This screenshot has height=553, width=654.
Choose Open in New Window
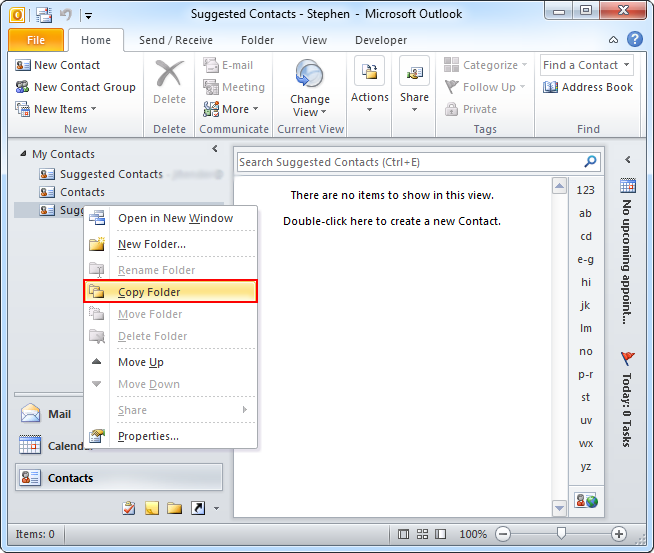pos(170,218)
